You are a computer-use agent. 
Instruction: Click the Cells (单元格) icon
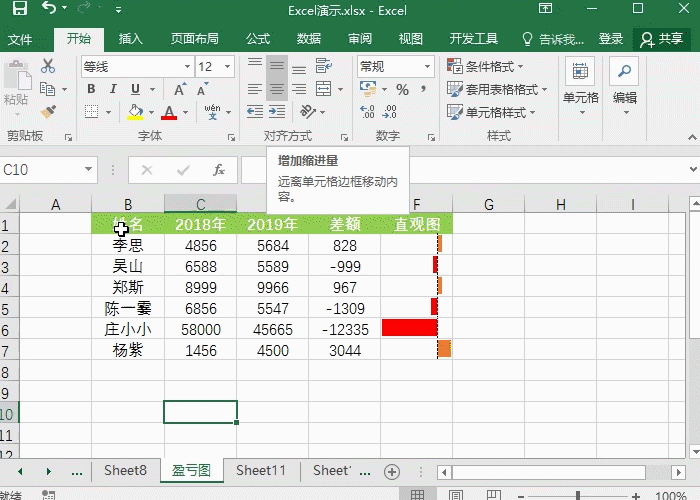(580, 71)
